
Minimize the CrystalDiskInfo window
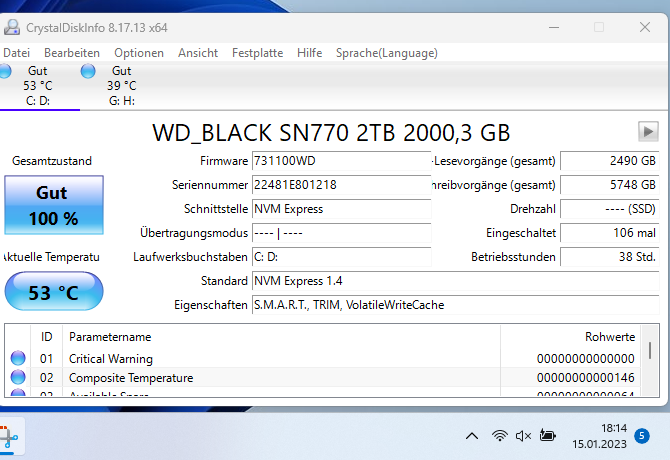pyautogui.click(x=554, y=27)
